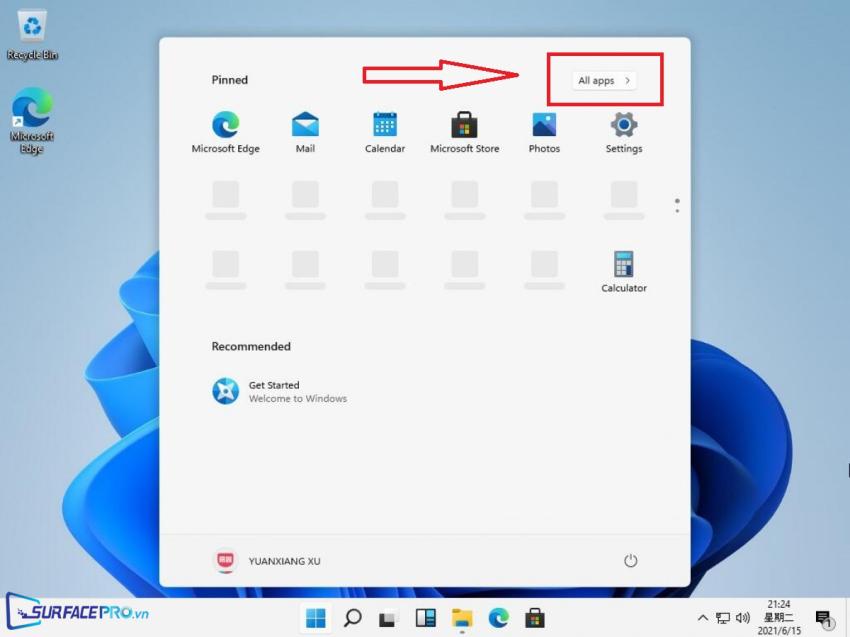Open Microsoft Edge from pinned apps
Screen dimensions: 850x637
226,133
